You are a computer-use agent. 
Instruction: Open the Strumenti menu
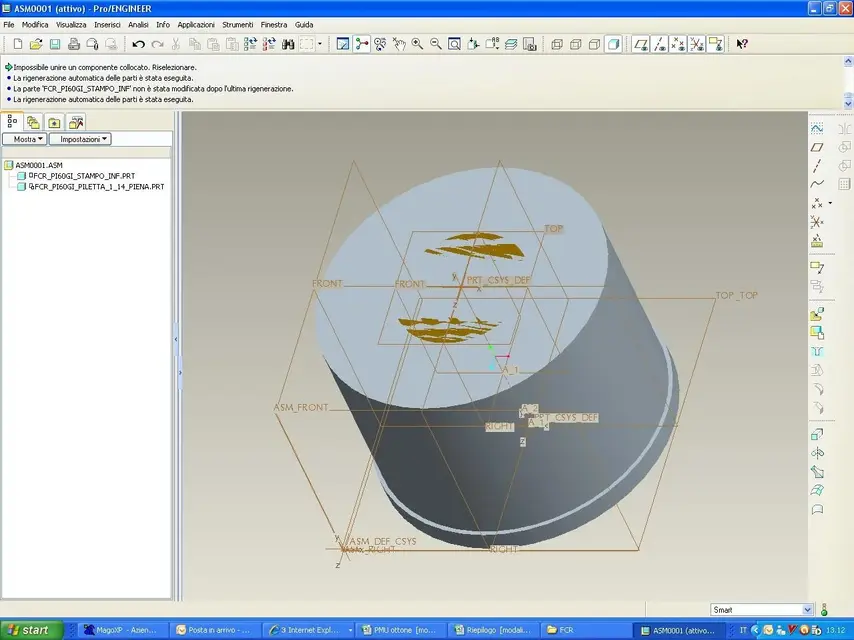(237, 25)
